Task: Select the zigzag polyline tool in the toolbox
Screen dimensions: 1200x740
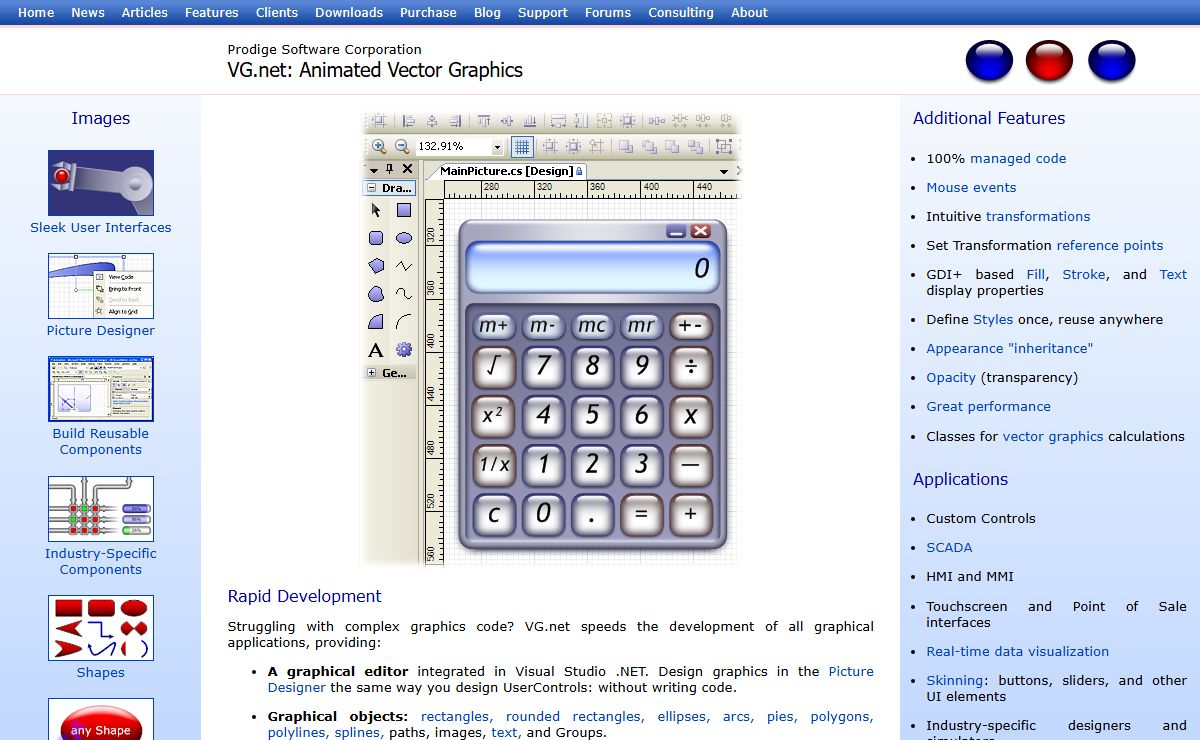Action: 404,266
